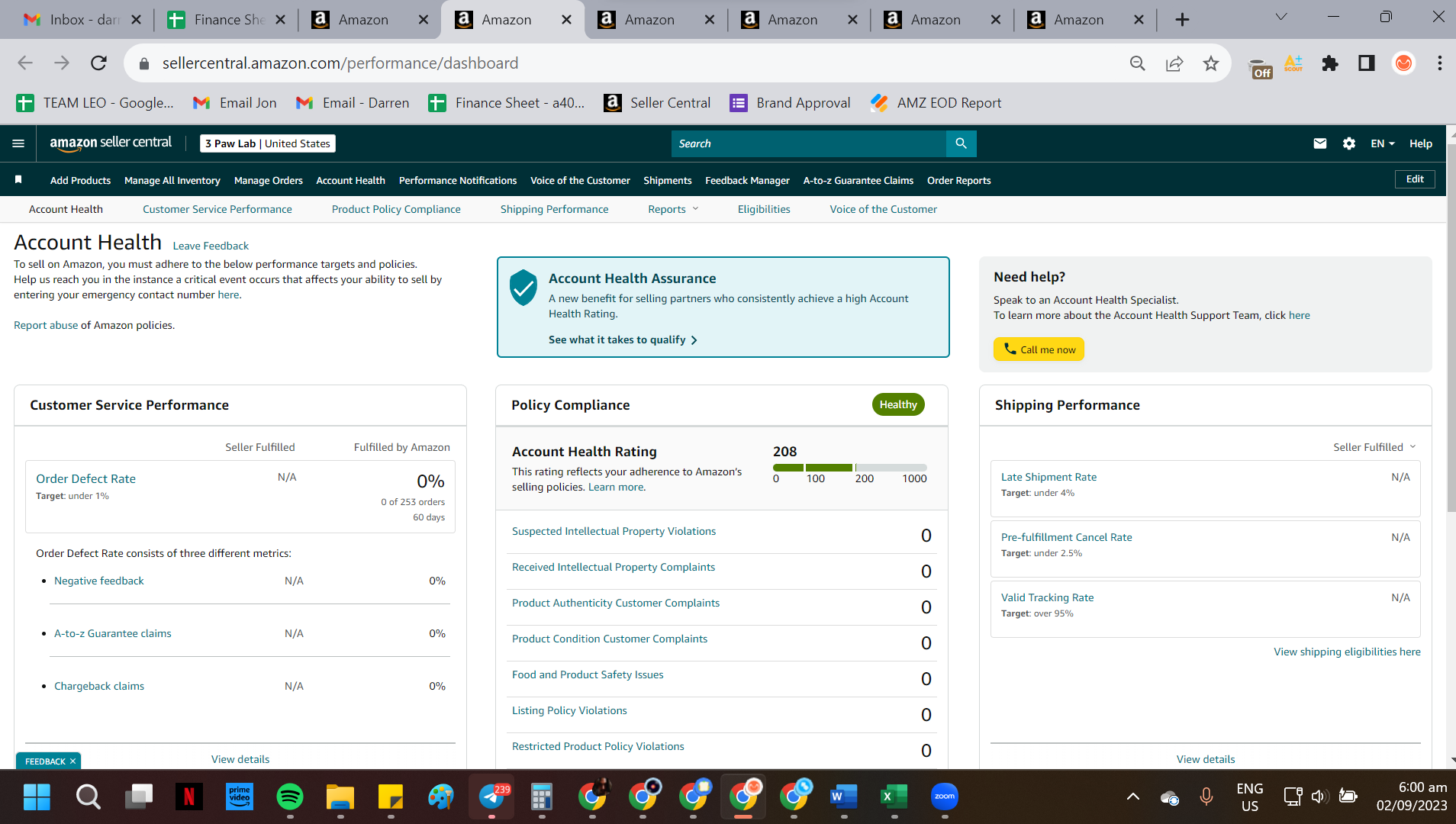1456x824 pixels.
Task: Switch to the Inbox Gmail tab
Action: 83,20
